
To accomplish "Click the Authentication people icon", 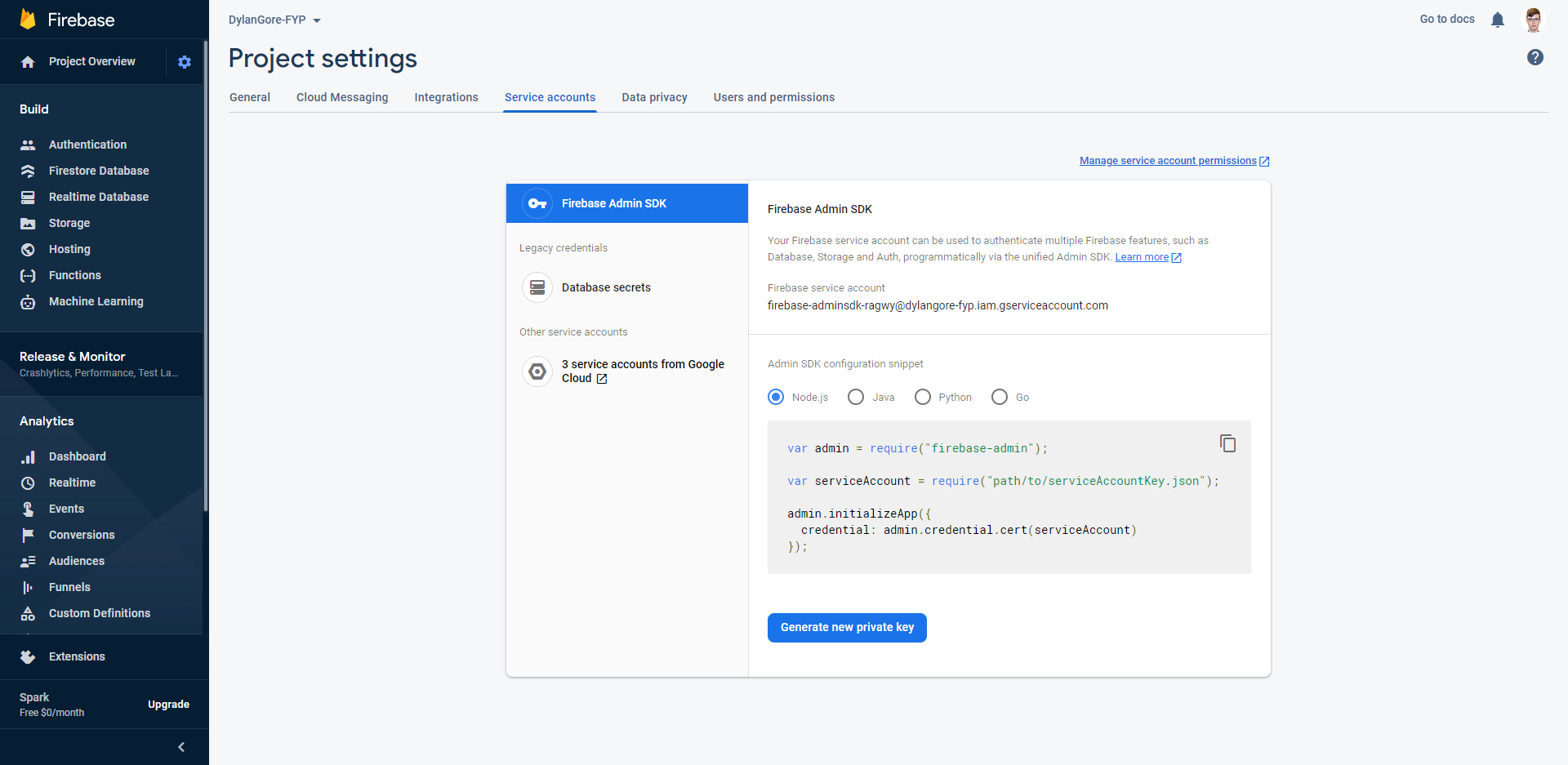I will [x=28, y=145].
